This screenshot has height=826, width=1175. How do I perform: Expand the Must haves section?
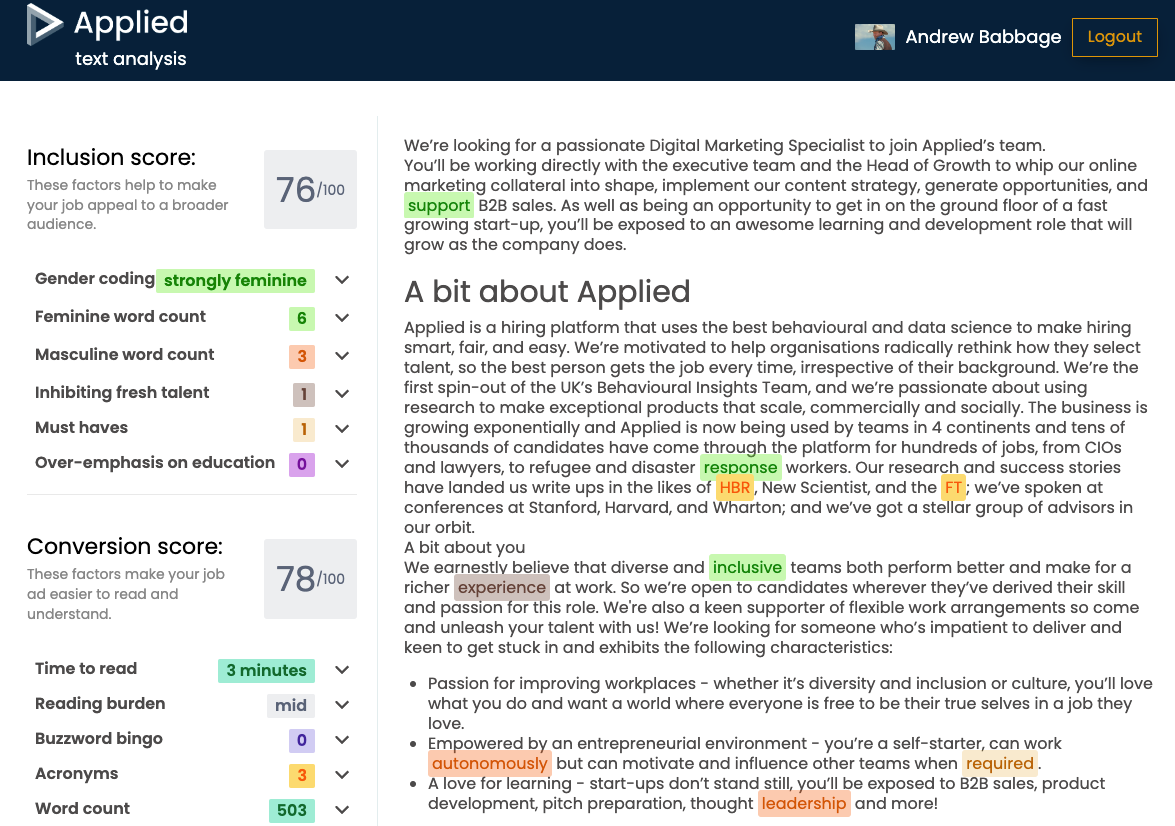[341, 430]
